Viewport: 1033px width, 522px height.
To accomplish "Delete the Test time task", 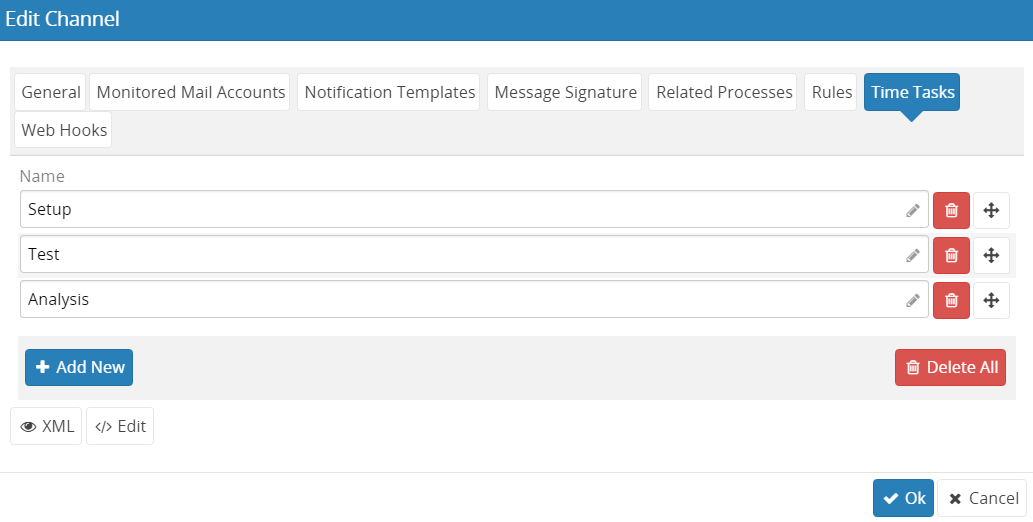I will pyautogui.click(x=951, y=255).
